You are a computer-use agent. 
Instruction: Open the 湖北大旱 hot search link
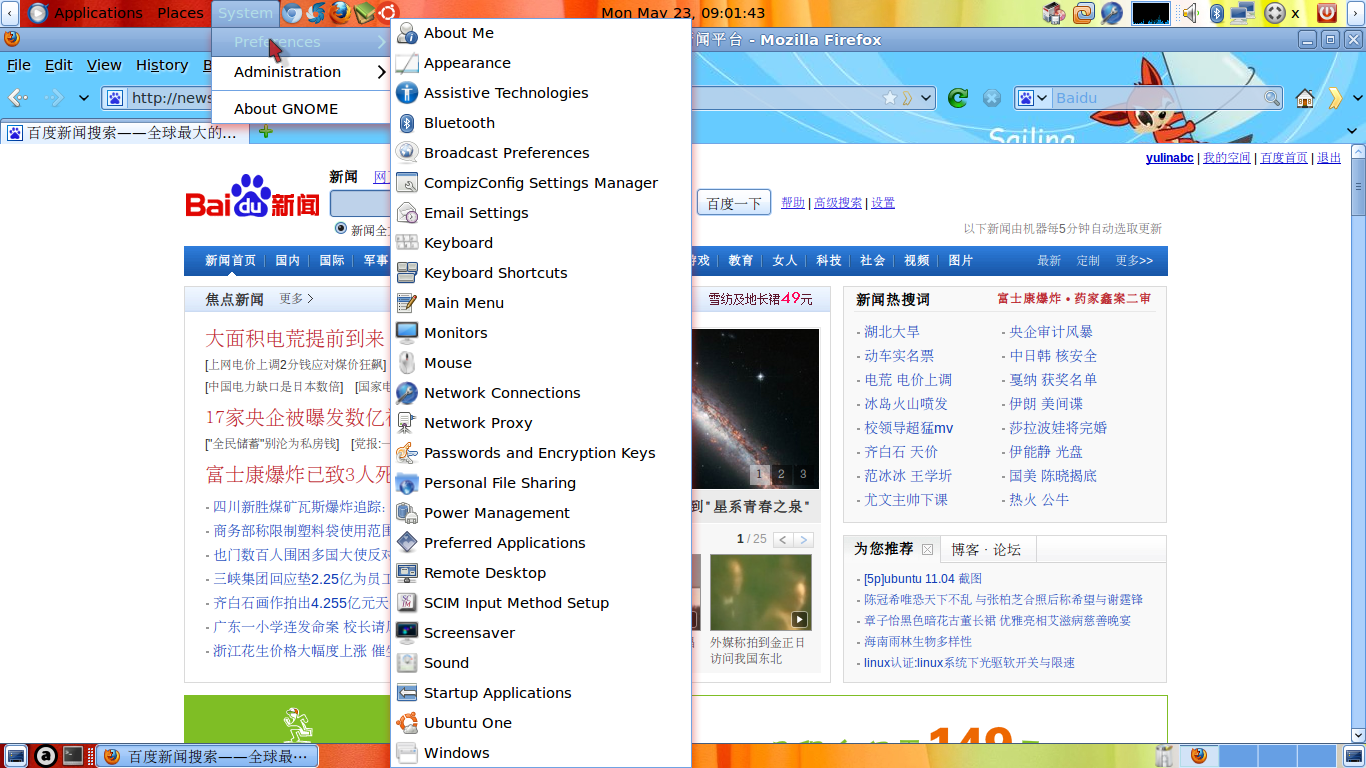[x=892, y=332]
